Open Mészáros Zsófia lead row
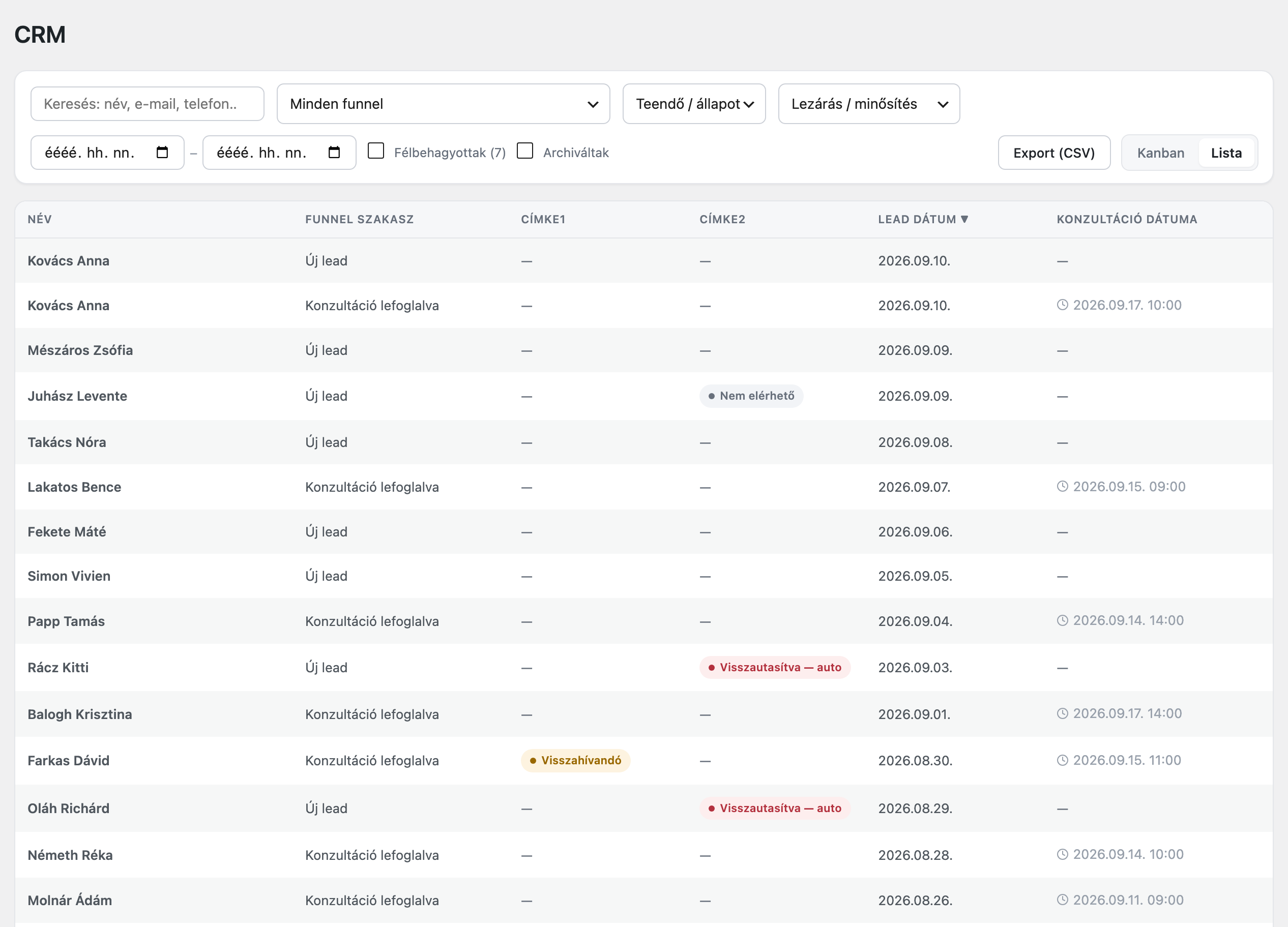This screenshot has height=927, width=1288. pos(643,350)
